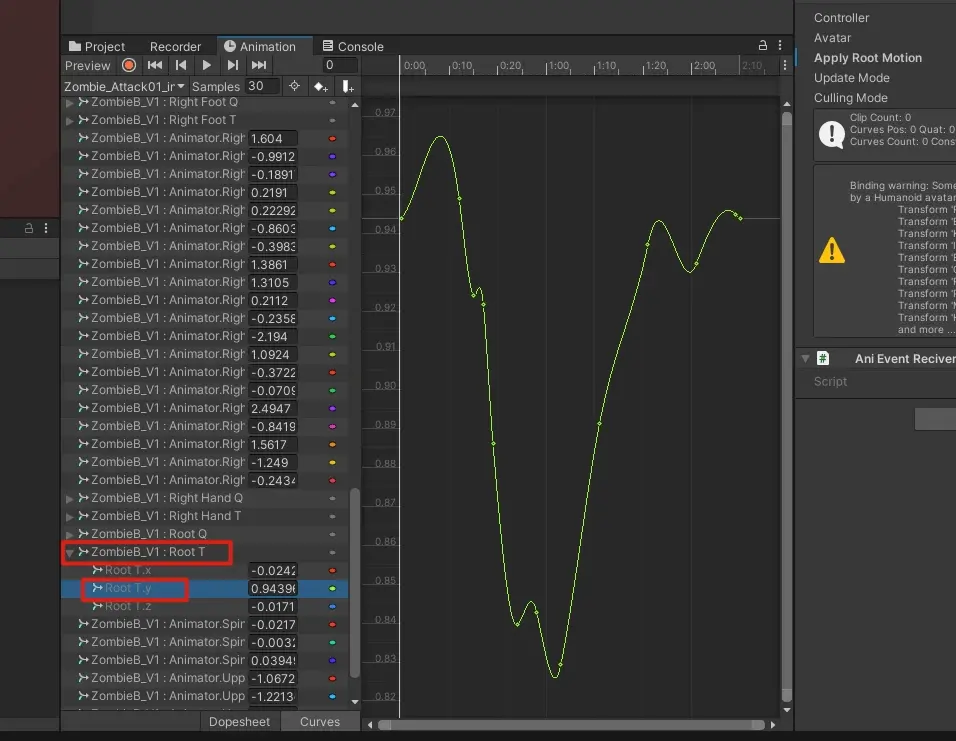Expand the Right Hand Q property
This screenshot has width=956, height=741.
(x=70, y=498)
